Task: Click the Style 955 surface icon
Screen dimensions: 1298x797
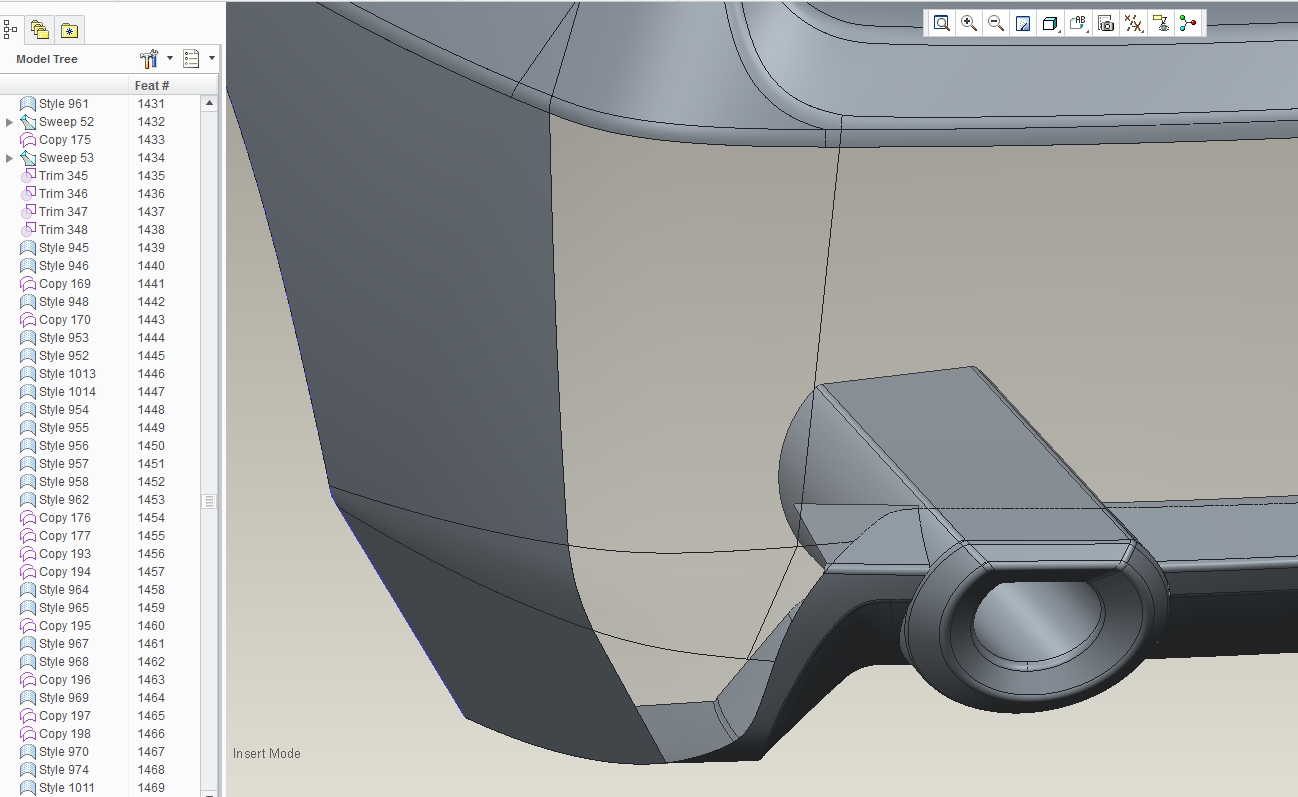Action: (x=28, y=428)
